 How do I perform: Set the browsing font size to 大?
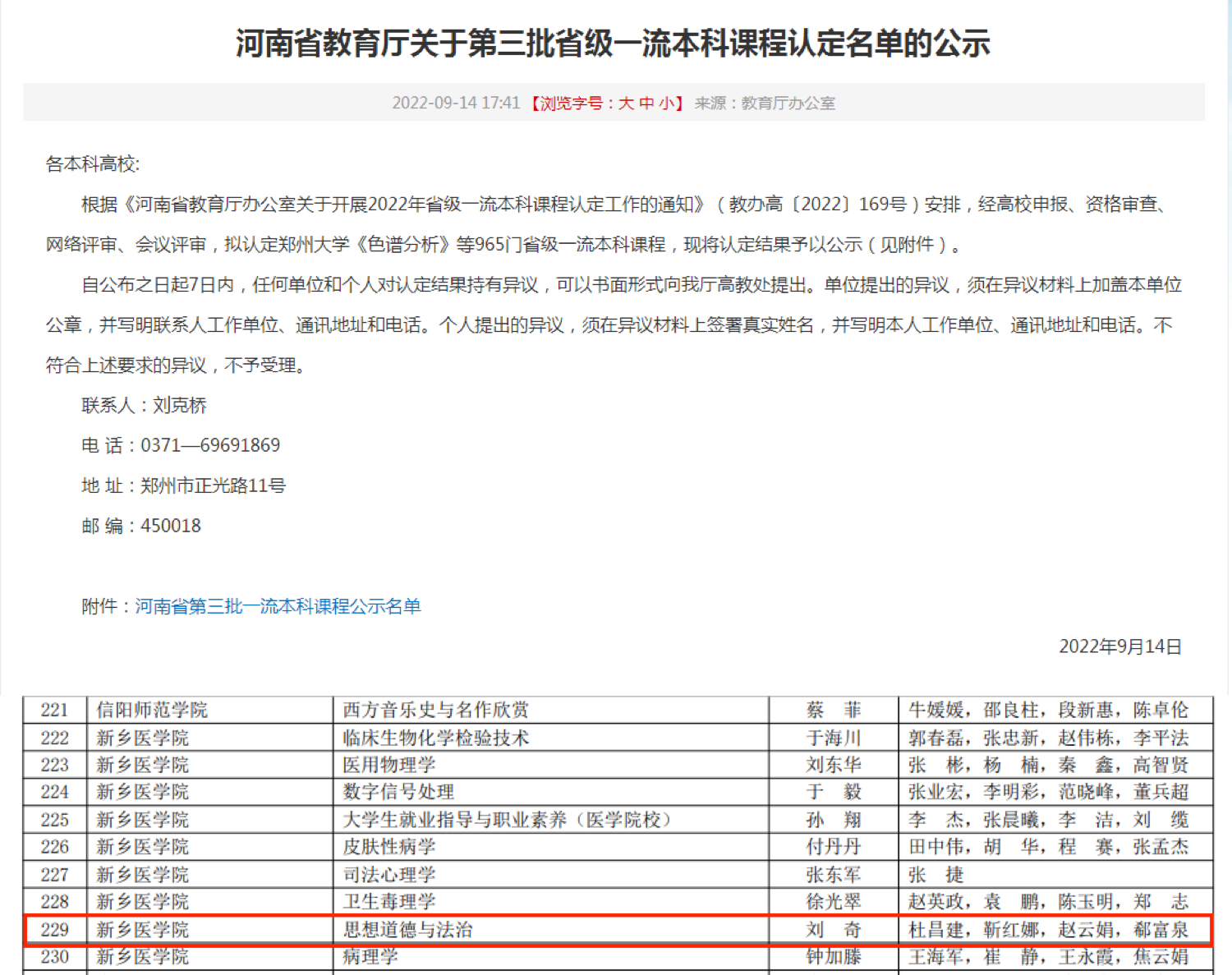(x=626, y=103)
